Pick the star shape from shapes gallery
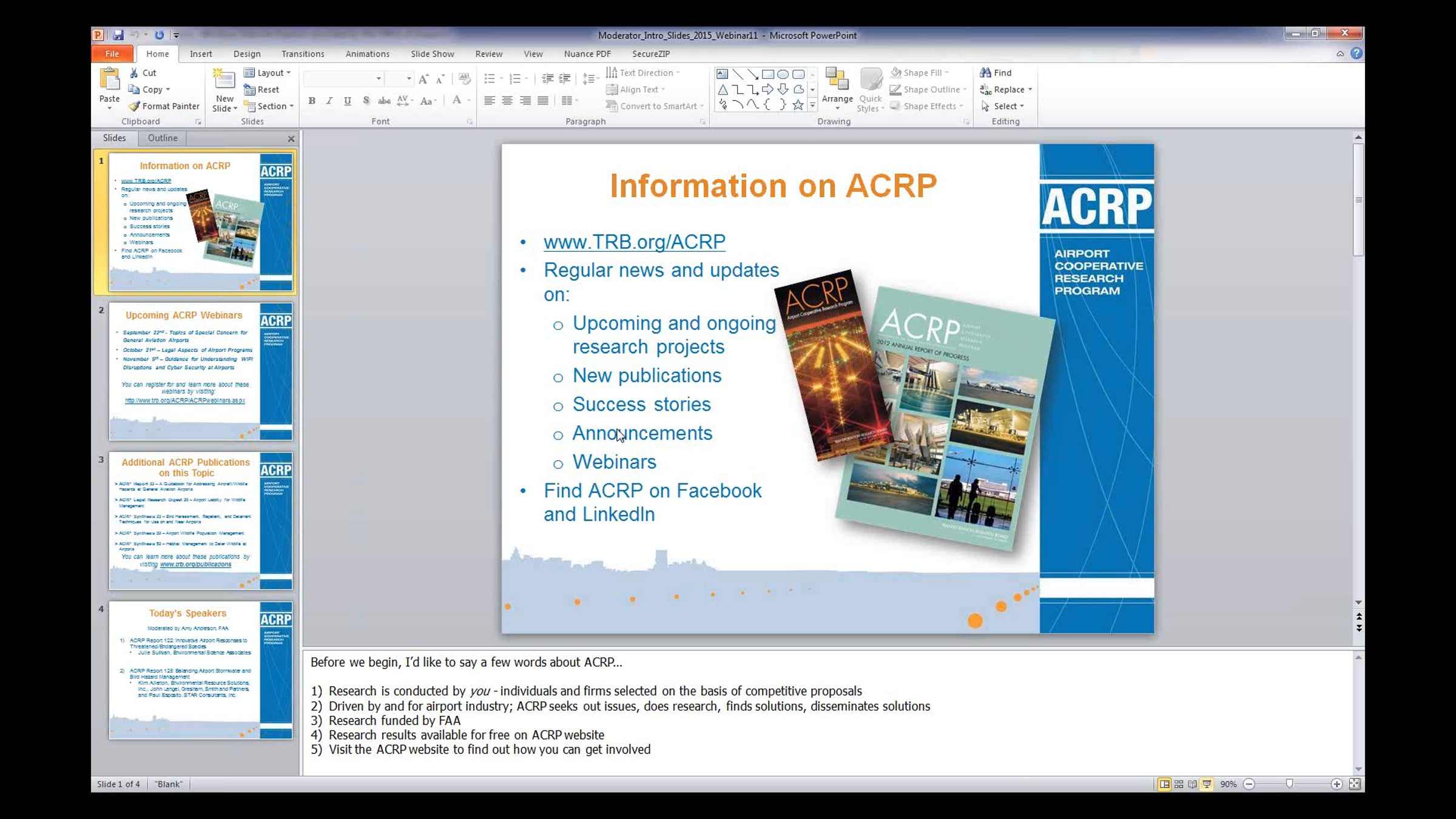This screenshot has height=819, width=1456. pos(798,104)
